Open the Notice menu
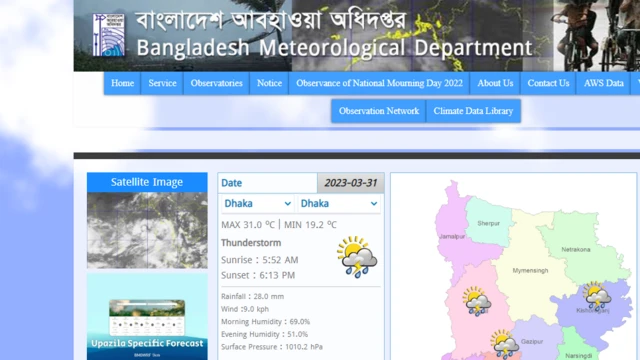640x360 pixels. [269, 83]
